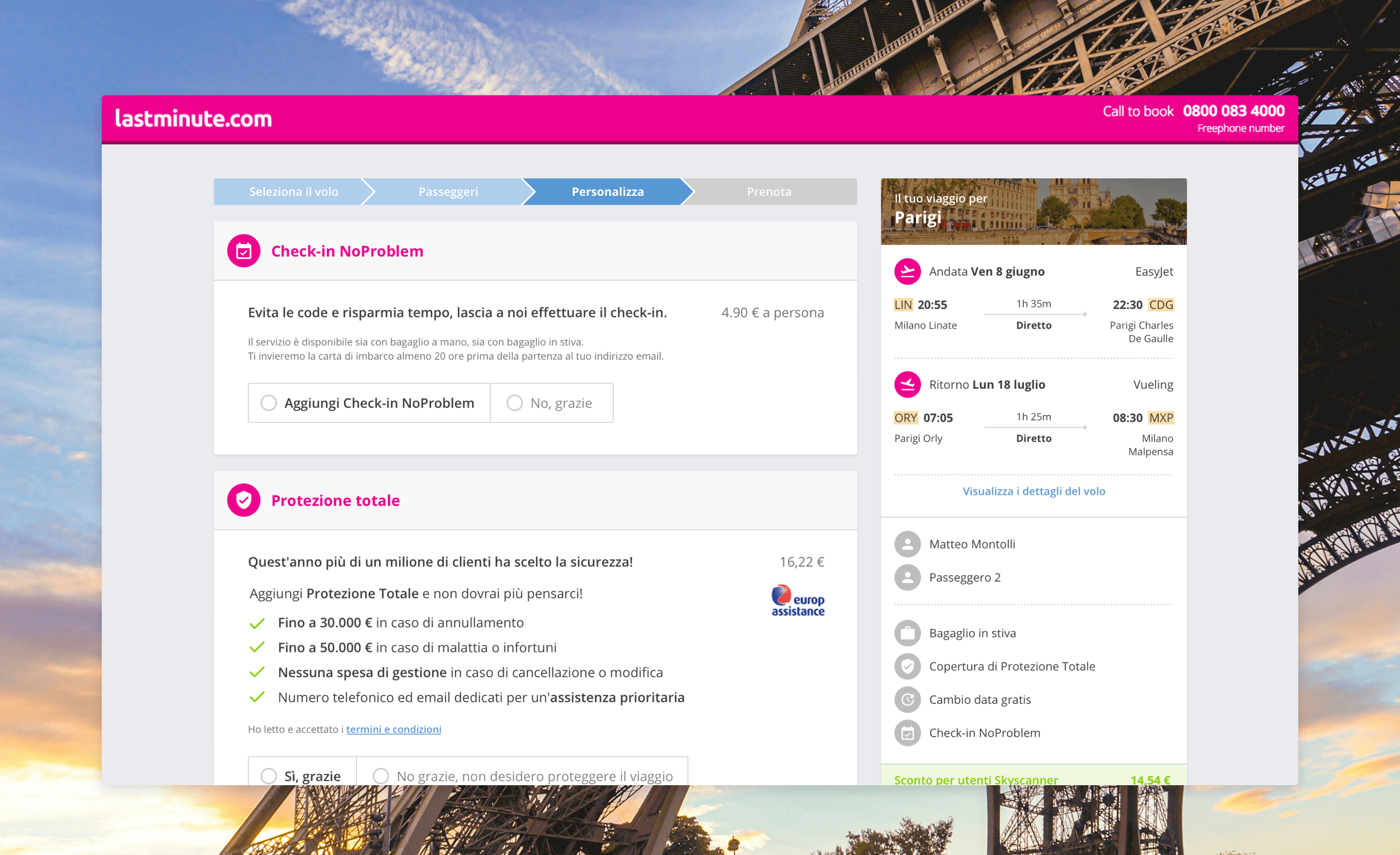The image size is (1400, 855).
Task: Click the Parigi destination banner image
Action: [x=1033, y=211]
